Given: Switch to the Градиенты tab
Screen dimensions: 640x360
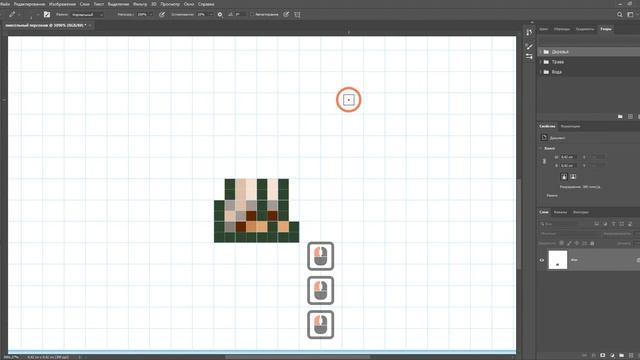Looking at the screenshot, I should [585, 29].
